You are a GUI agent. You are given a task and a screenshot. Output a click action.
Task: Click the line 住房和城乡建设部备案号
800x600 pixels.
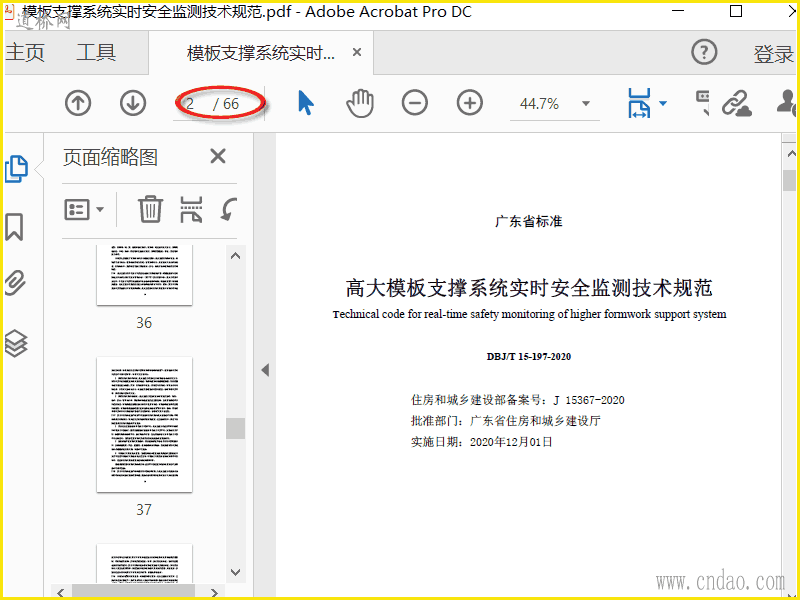(x=518, y=400)
